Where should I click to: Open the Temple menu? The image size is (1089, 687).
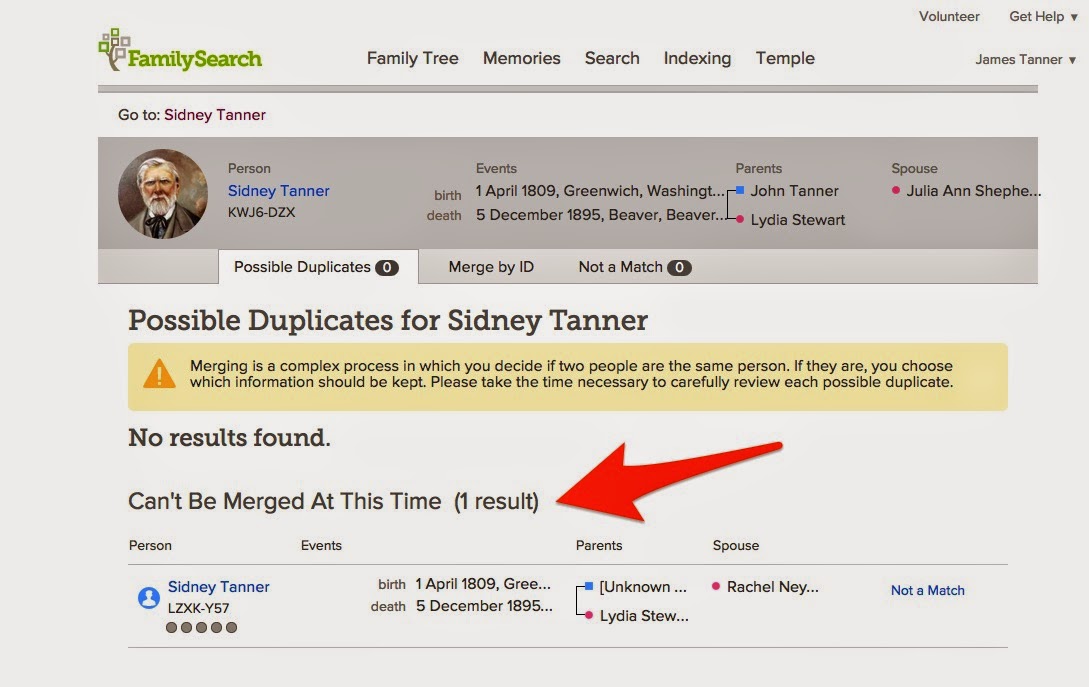pos(785,58)
